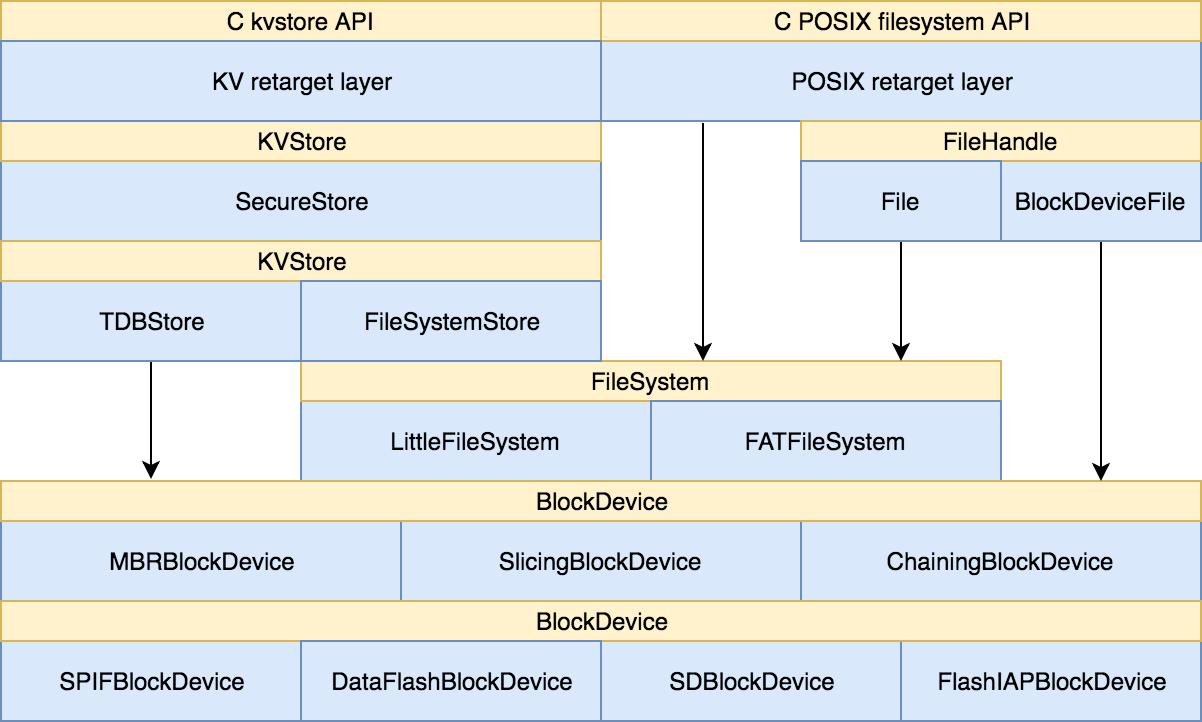This screenshot has height=722, width=1202.
Task: Click the SDBlockDevice block
Action: click(x=751, y=681)
